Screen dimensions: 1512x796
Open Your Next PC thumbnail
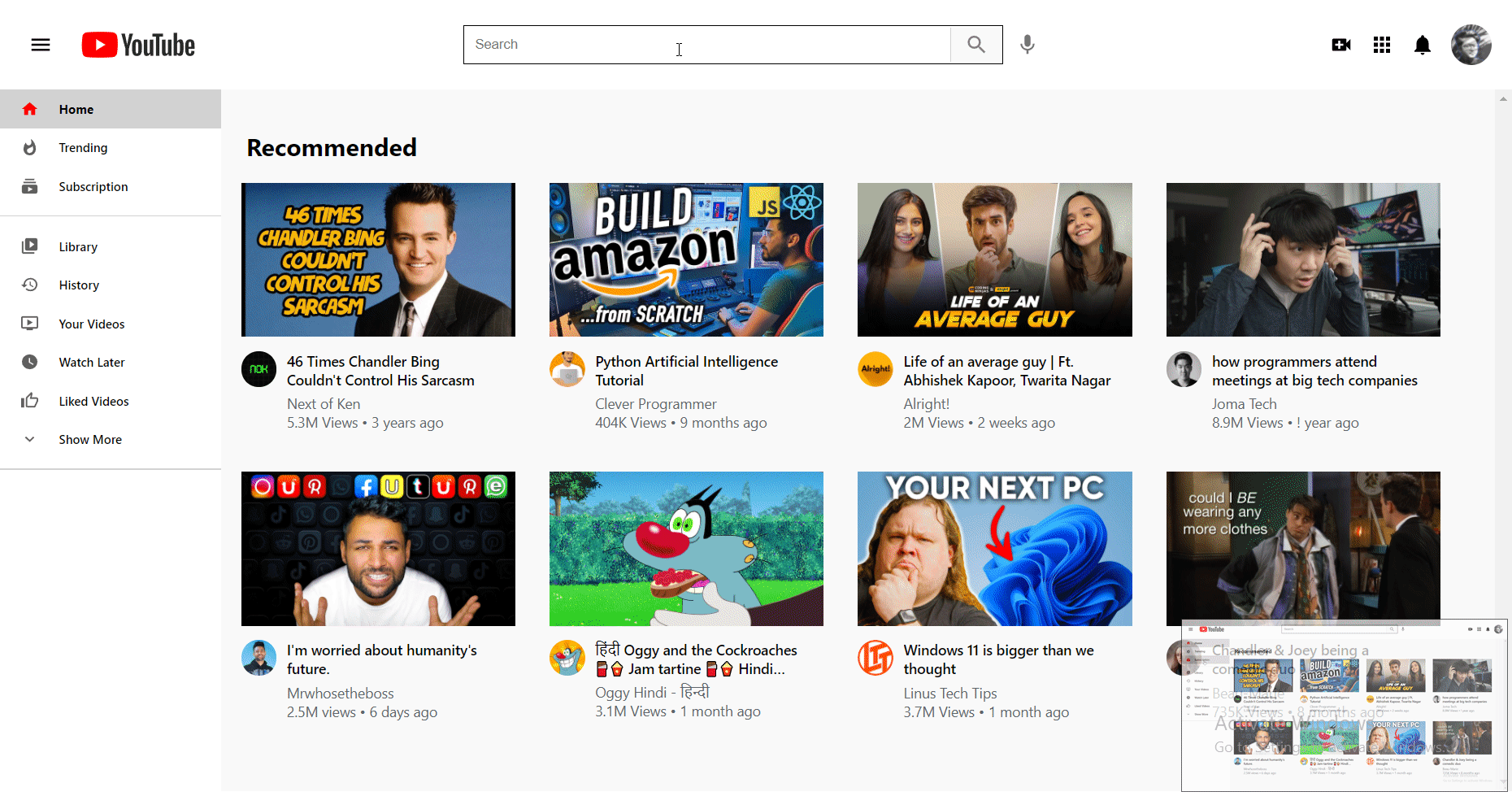pos(995,549)
